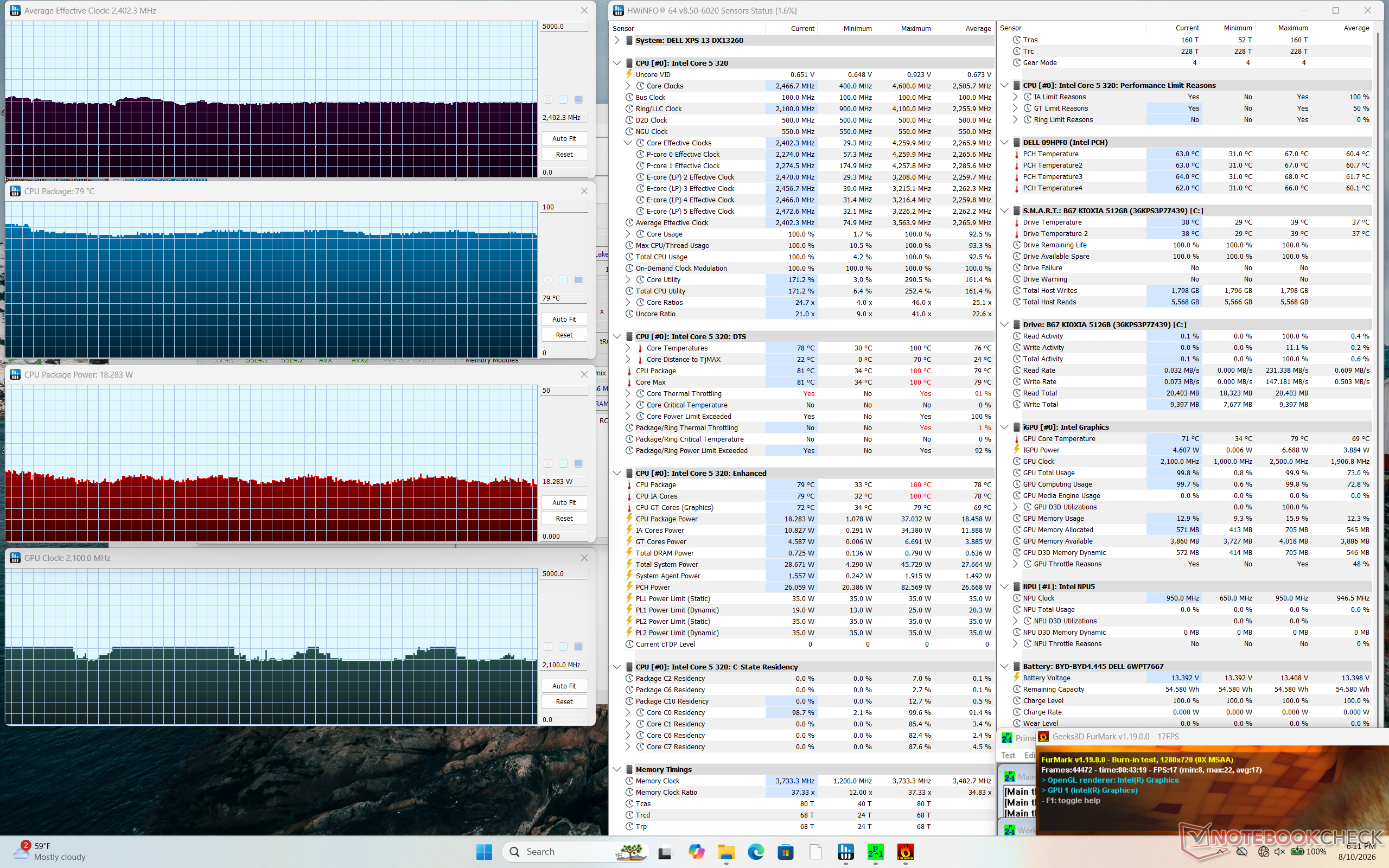
Task: Select the Average Effective Clock sensor row
Action: 810,223
